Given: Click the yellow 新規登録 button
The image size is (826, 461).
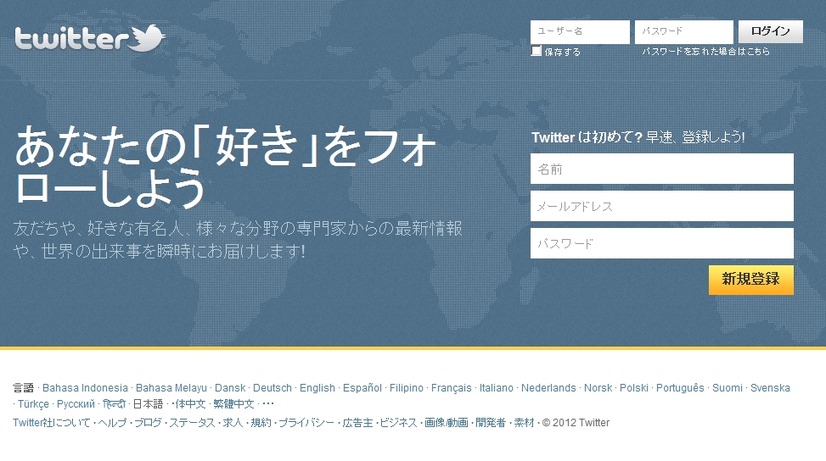Looking at the screenshot, I should tap(751, 280).
